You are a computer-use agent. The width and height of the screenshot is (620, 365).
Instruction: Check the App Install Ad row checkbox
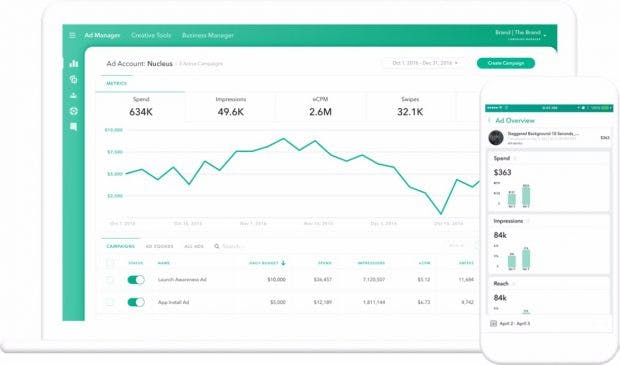(x=110, y=303)
